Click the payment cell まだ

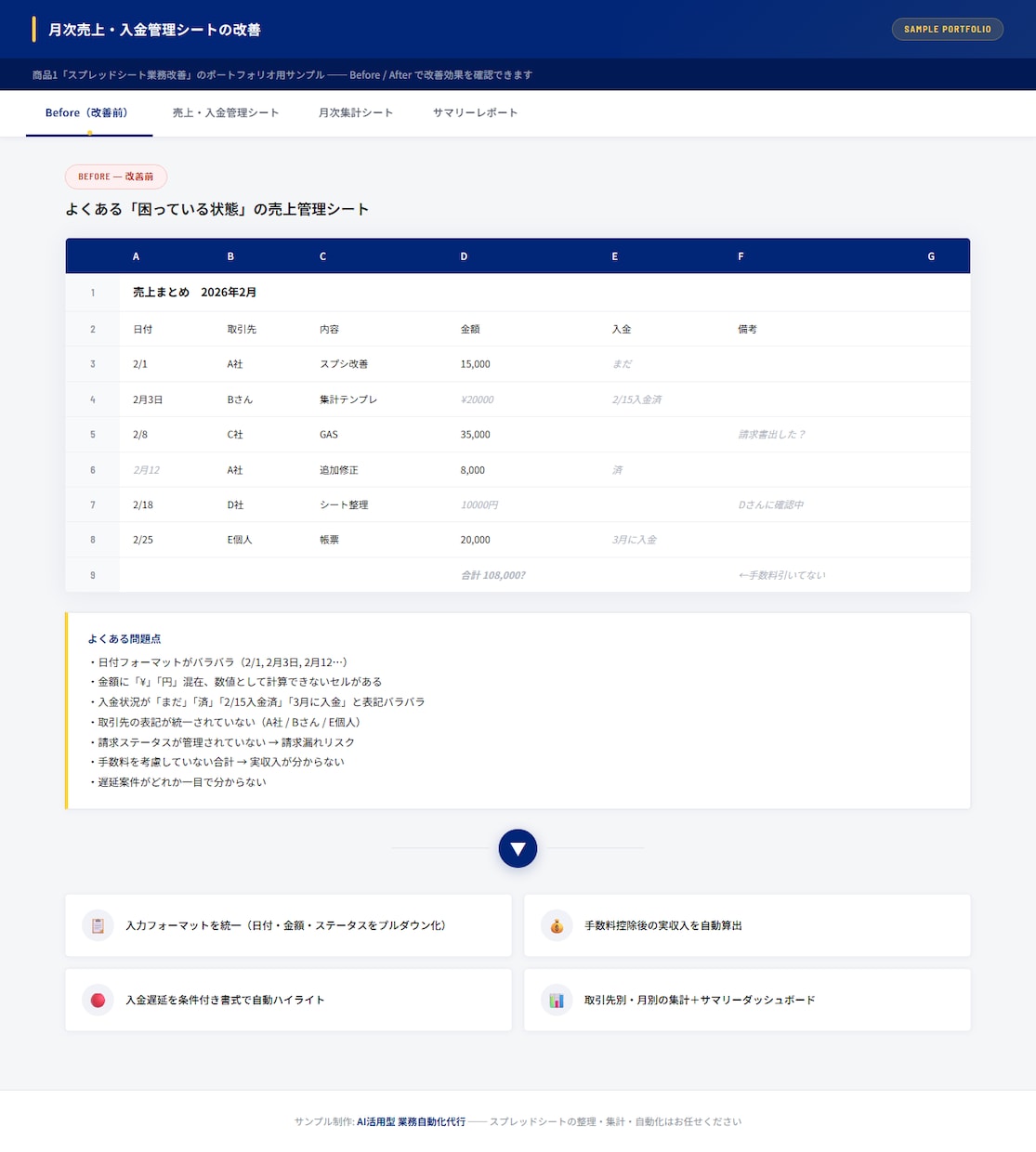(x=623, y=364)
